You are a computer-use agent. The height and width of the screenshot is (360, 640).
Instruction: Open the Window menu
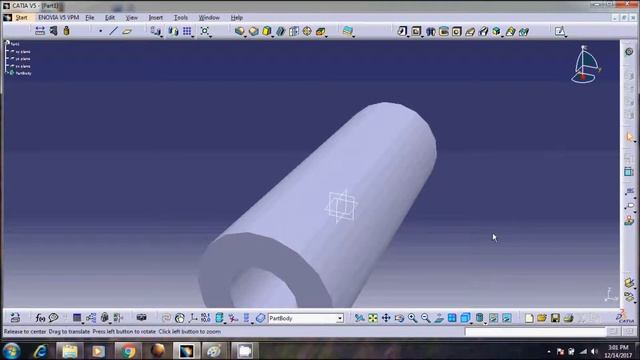coord(209,18)
